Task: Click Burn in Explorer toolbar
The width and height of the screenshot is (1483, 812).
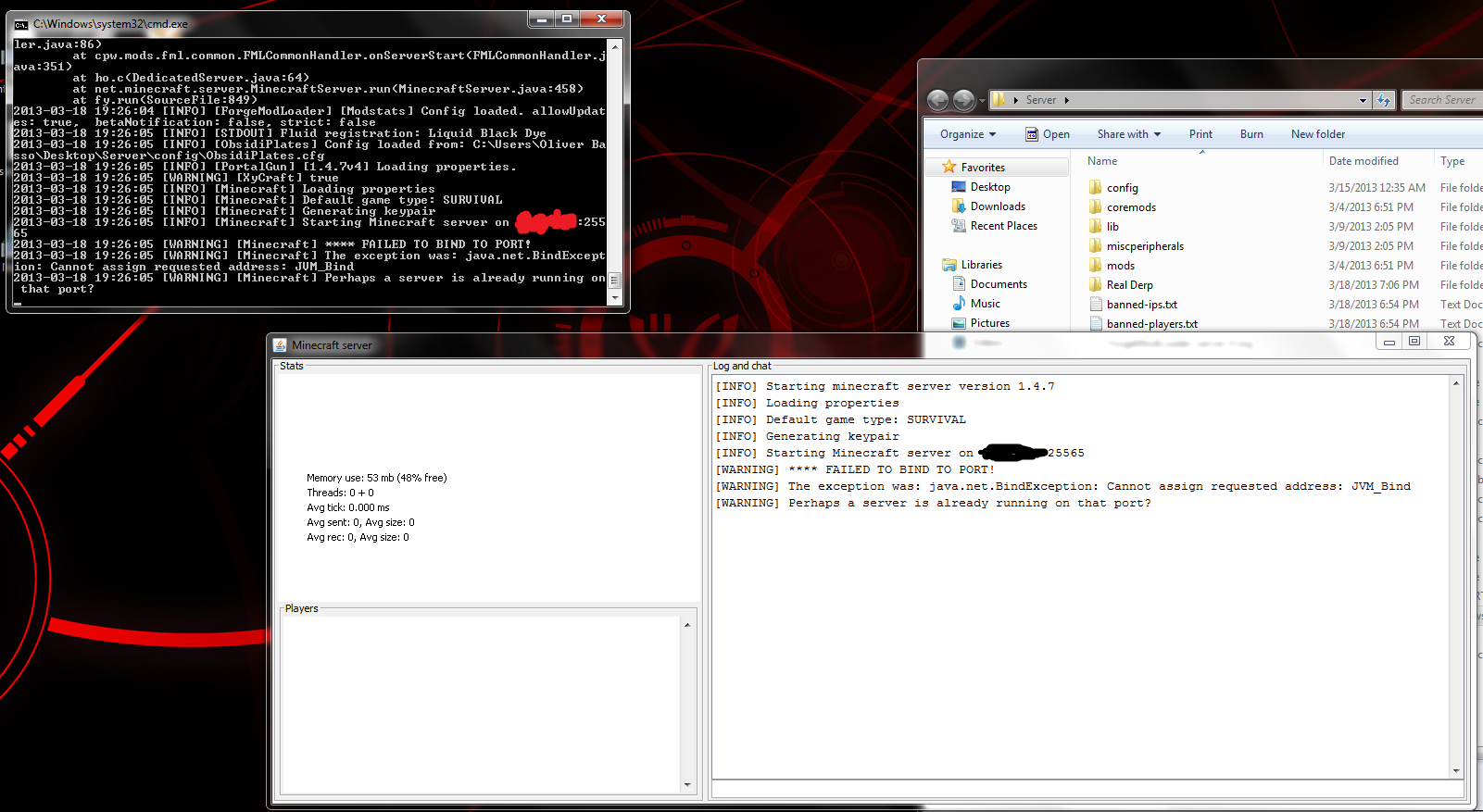Action: 1251,134
